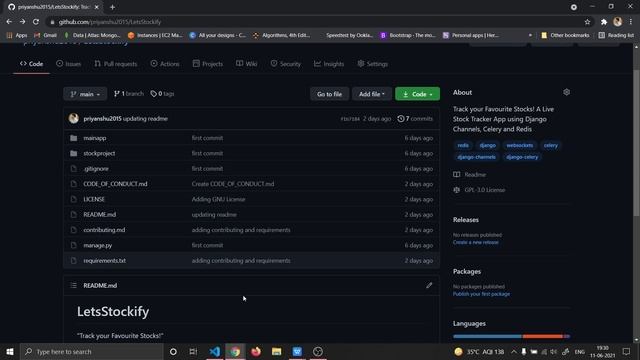Open Firefox from the taskbar
The width and height of the screenshot is (640, 360).
click(x=256, y=351)
